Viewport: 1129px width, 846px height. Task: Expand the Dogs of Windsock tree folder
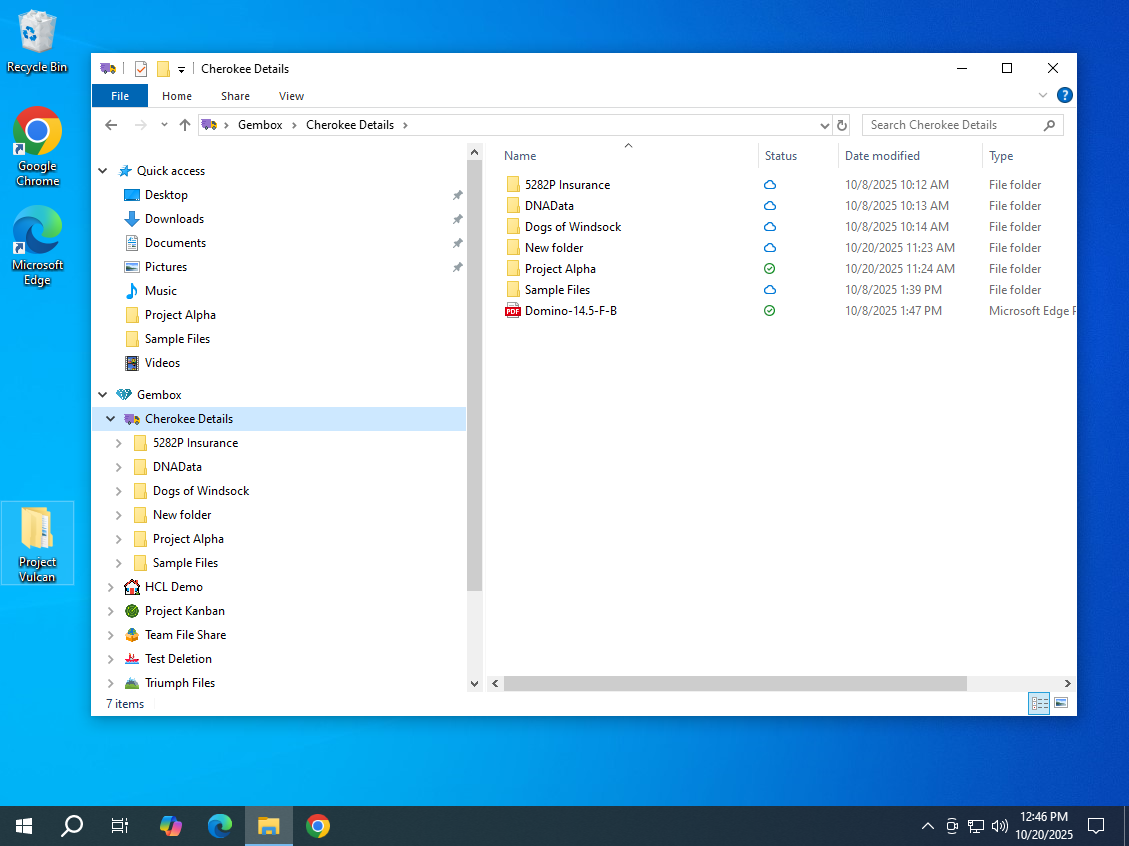pyautogui.click(x=118, y=491)
